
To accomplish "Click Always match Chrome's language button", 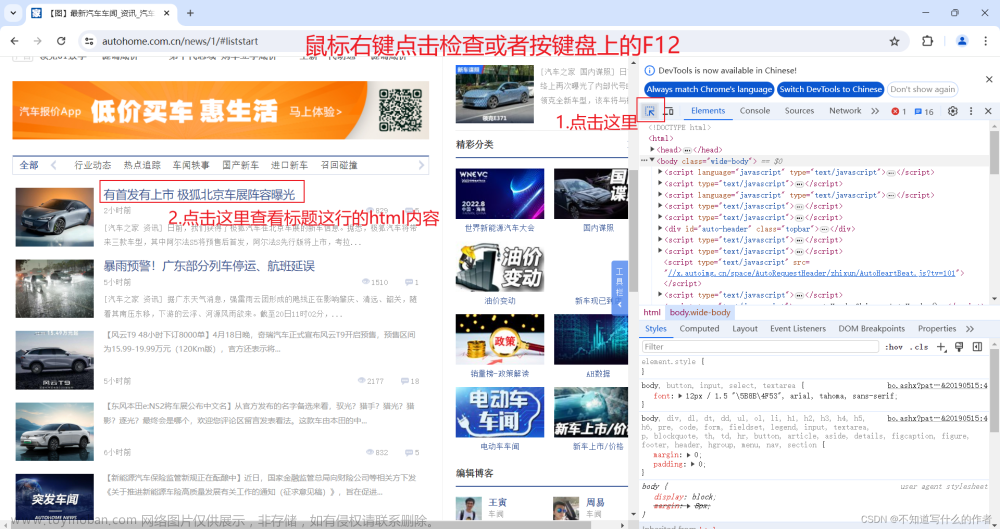I will click(709, 89).
